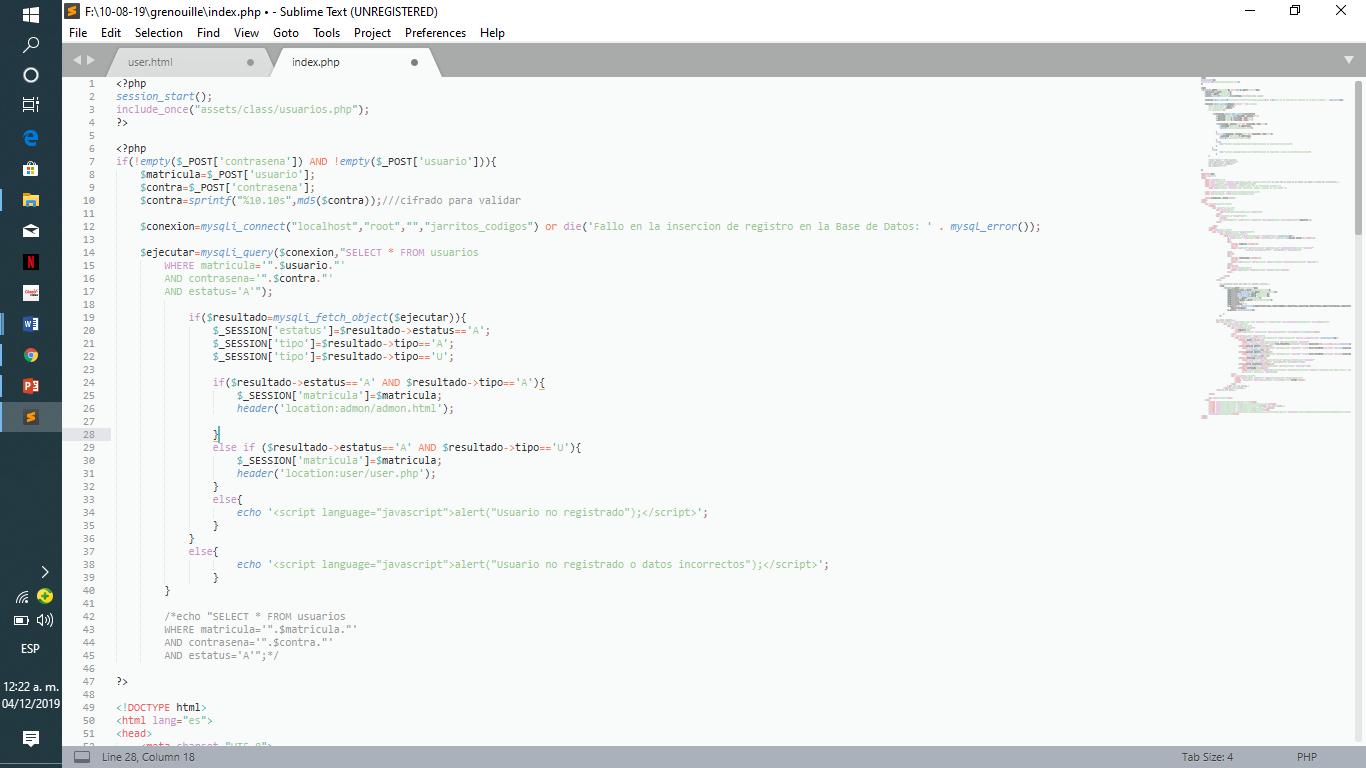The width and height of the screenshot is (1366, 768).
Task: Click $matricula=$_POST['usuario'] line
Action: pos(227,175)
